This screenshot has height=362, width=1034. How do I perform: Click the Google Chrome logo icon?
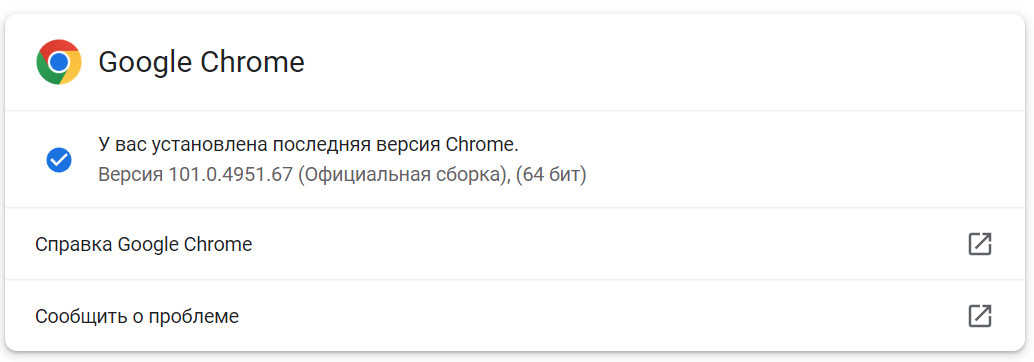(x=59, y=62)
